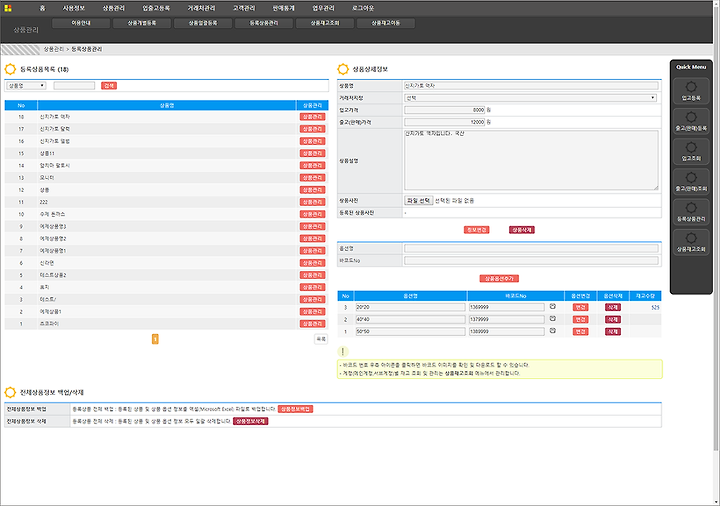The image size is (720, 506).
Task: Click the 상품명 field in product details
Action: point(531,85)
